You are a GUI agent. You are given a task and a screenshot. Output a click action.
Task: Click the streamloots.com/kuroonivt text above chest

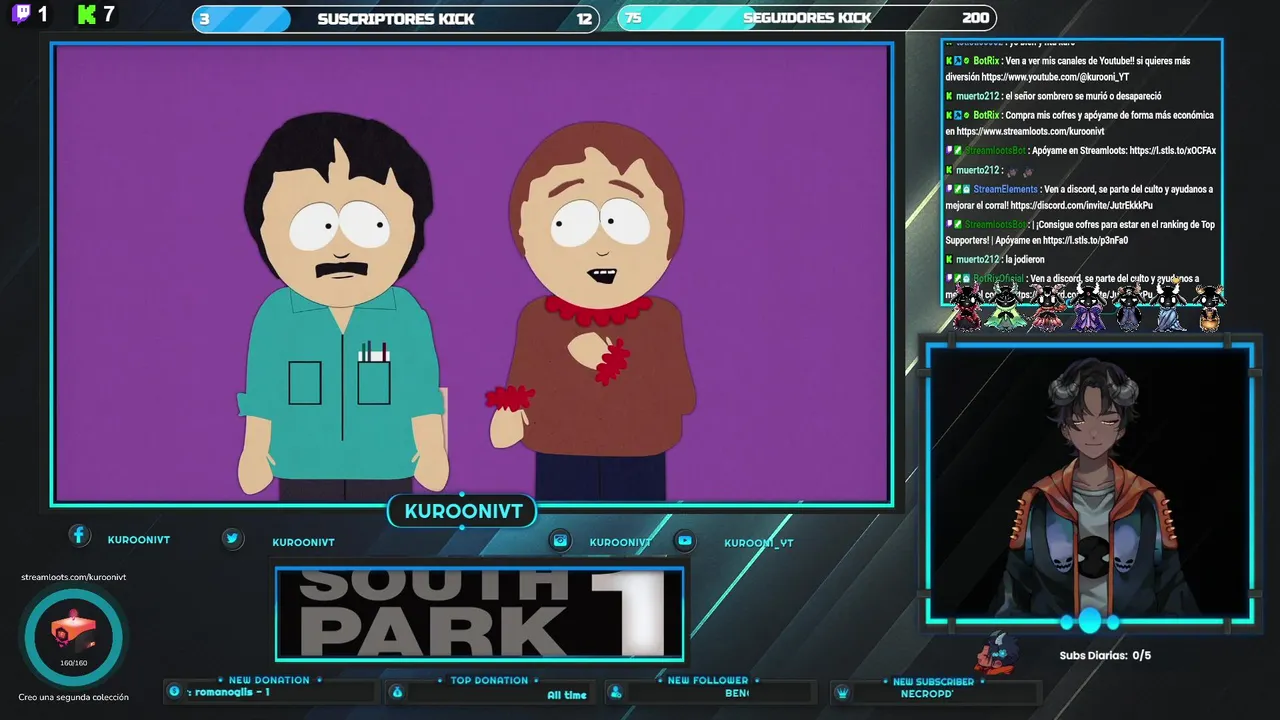(73, 577)
